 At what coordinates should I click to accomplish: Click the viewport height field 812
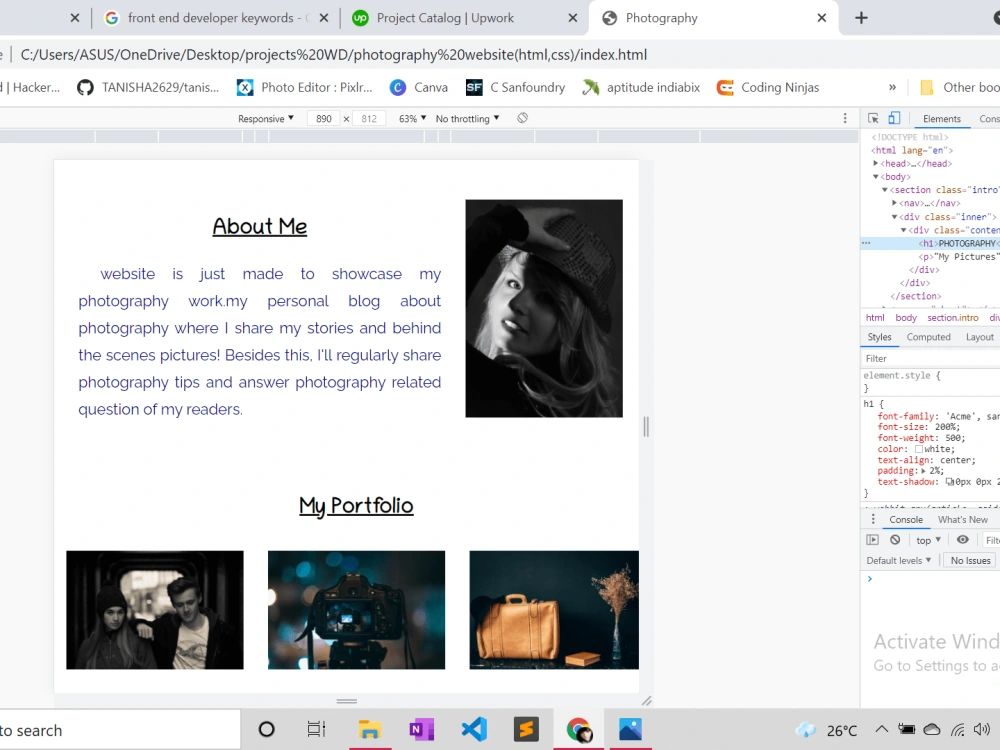tap(369, 119)
